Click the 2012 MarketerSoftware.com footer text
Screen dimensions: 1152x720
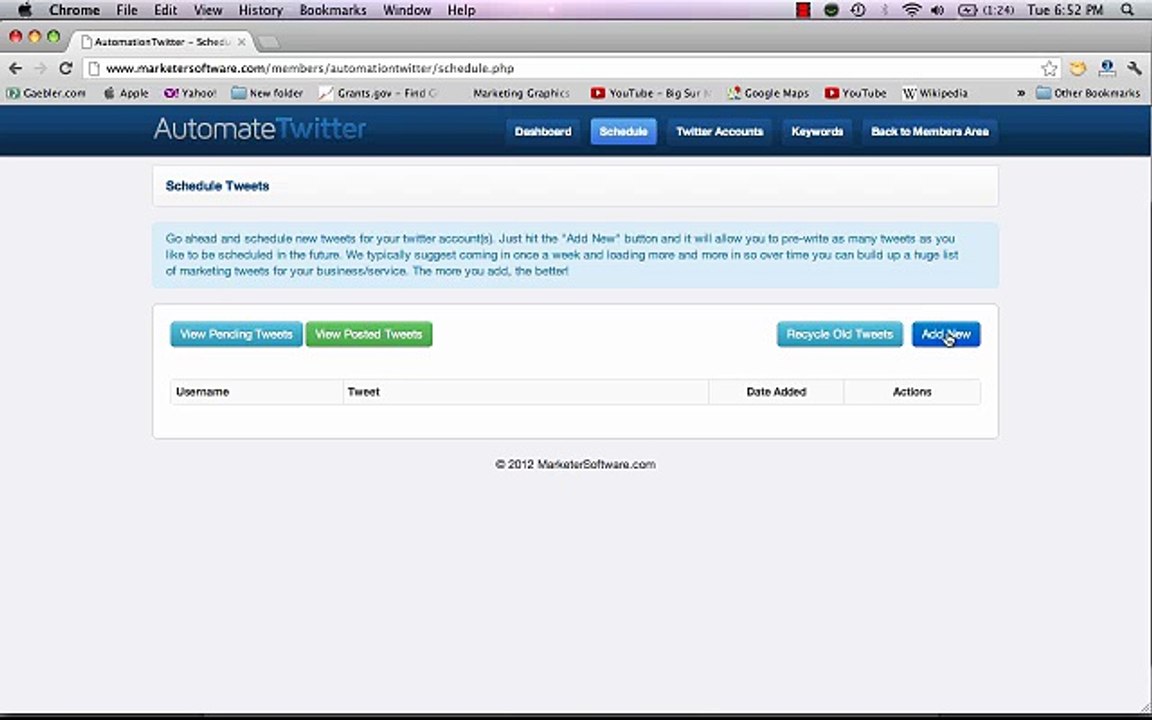point(575,464)
